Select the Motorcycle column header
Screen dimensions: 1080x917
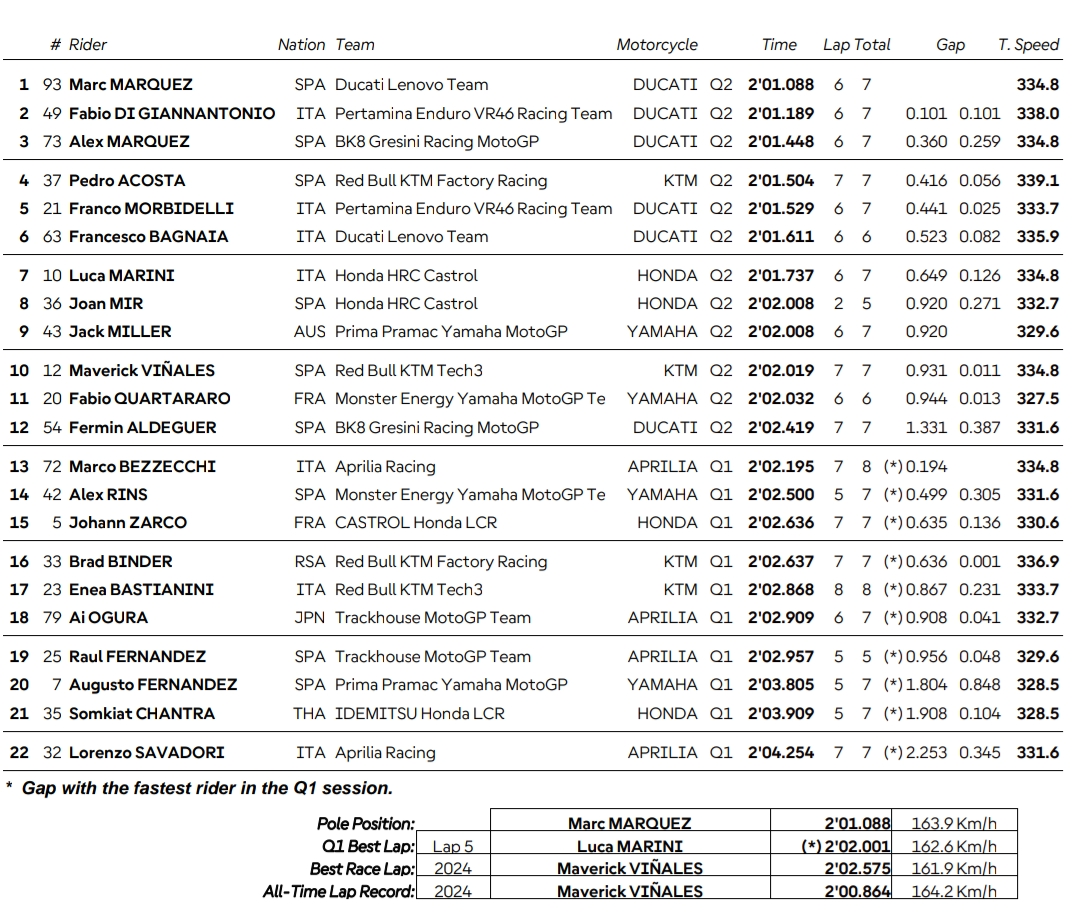point(657,45)
